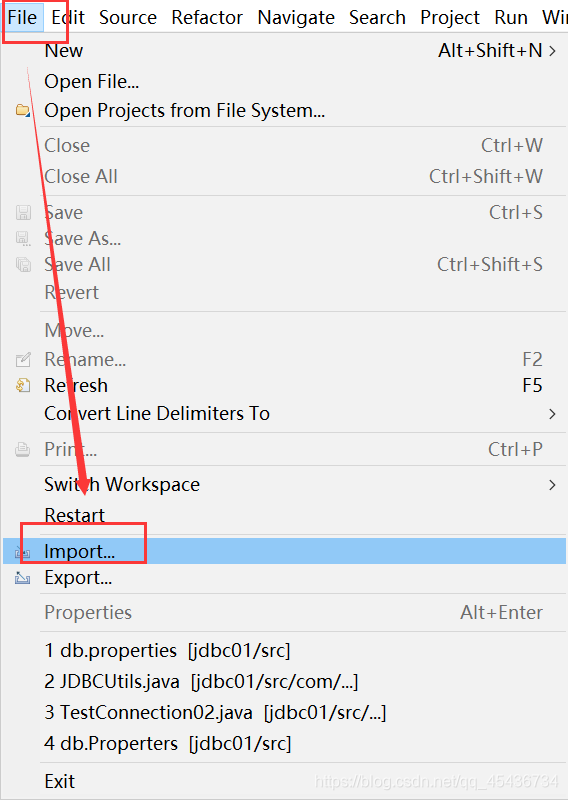This screenshot has height=800, width=568.
Task: Expand the New submenu arrow
Action: pos(552,51)
